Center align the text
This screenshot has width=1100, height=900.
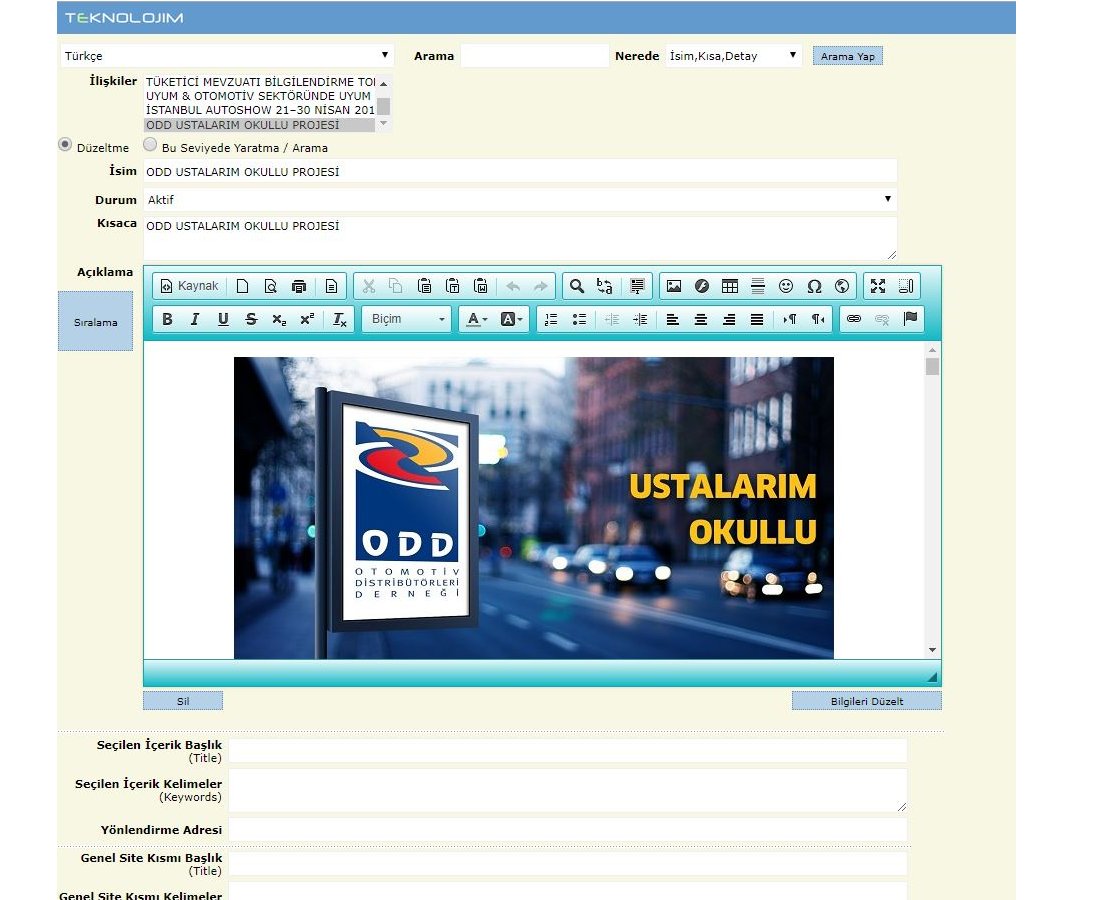tap(701, 319)
